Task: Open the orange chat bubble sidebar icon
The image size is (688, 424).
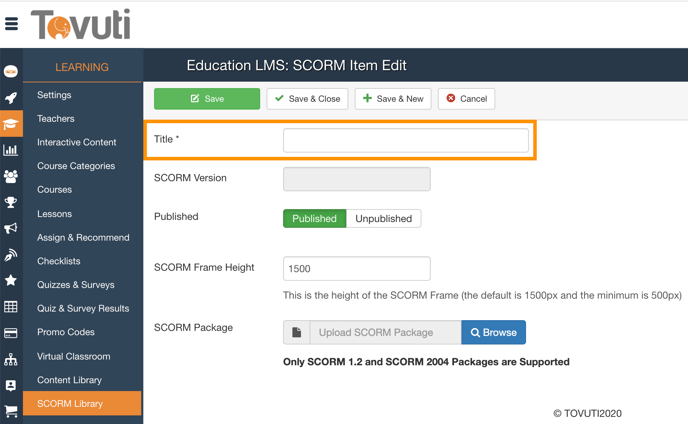Action: click(11, 71)
